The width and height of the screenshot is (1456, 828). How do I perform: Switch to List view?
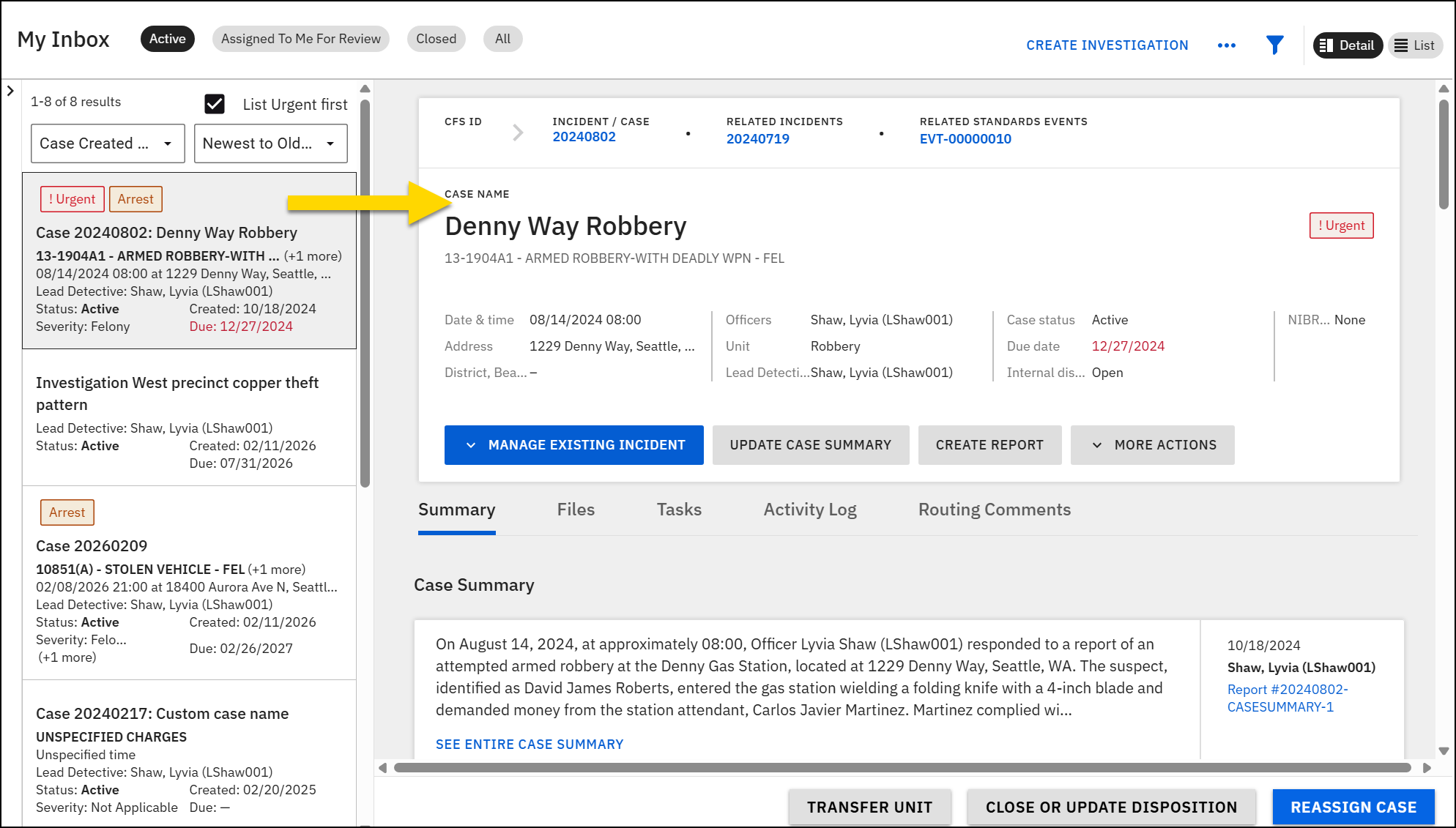1415,45
